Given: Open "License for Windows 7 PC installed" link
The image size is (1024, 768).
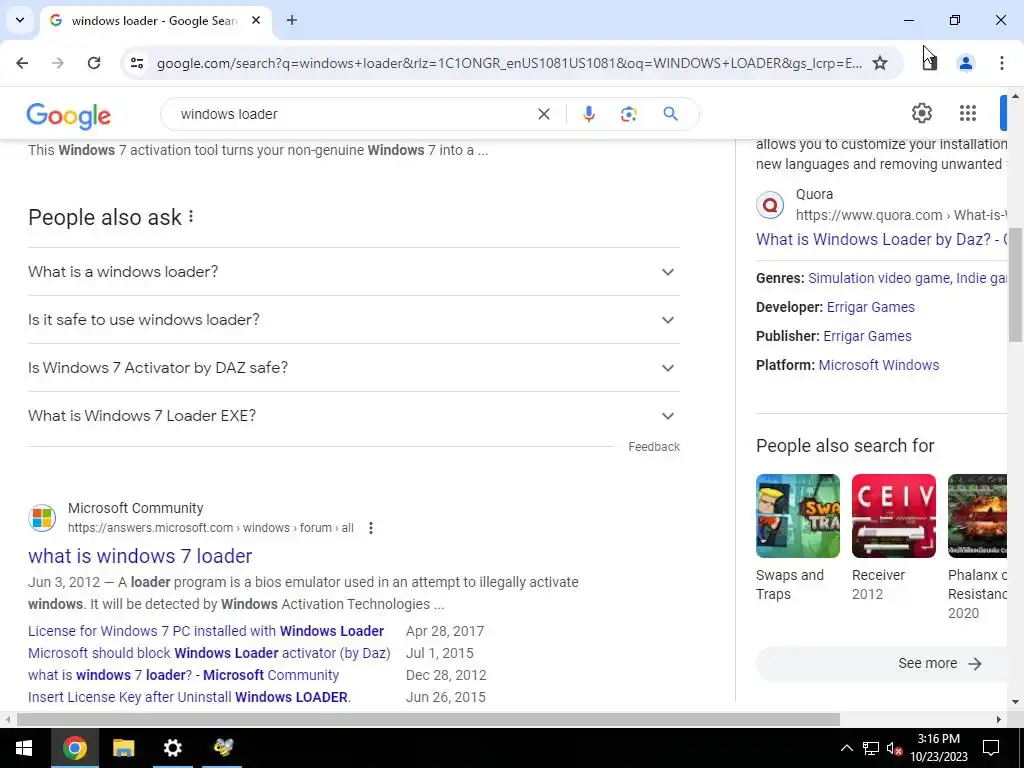Looking at the screenshot, I should tap(206, 631).
